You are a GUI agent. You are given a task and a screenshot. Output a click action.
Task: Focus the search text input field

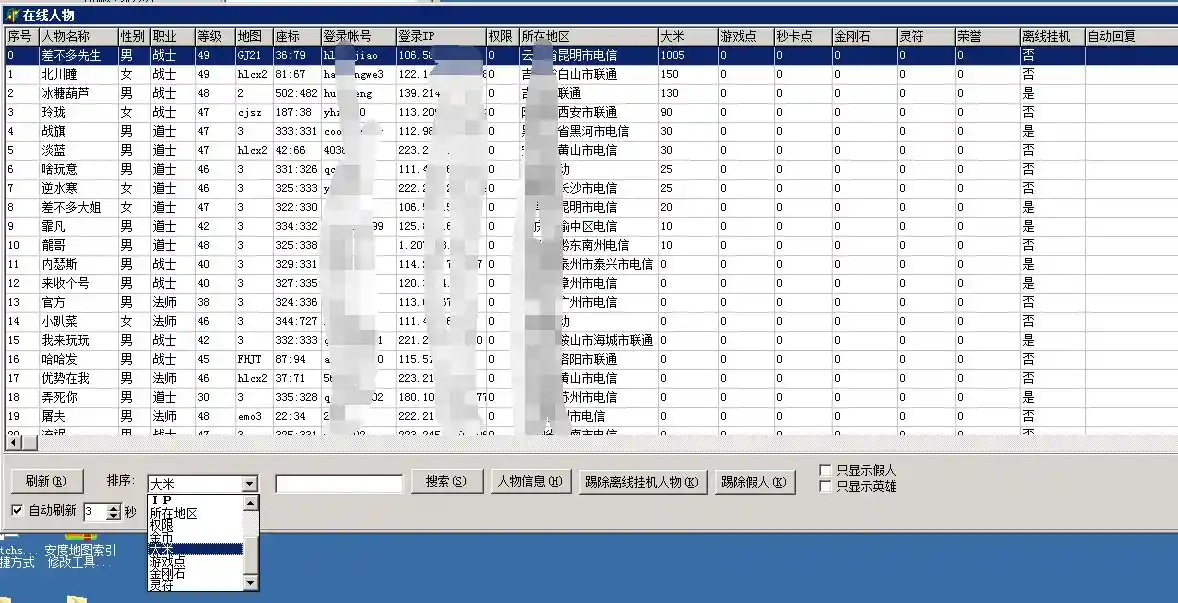coord(339,484)
